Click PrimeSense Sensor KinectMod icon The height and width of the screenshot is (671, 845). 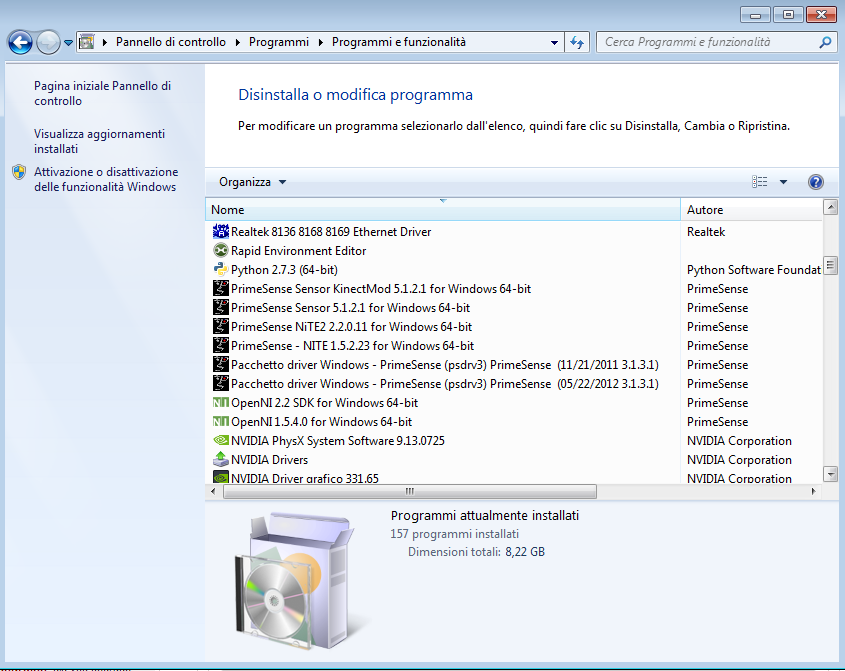click(x=221, y=288)
